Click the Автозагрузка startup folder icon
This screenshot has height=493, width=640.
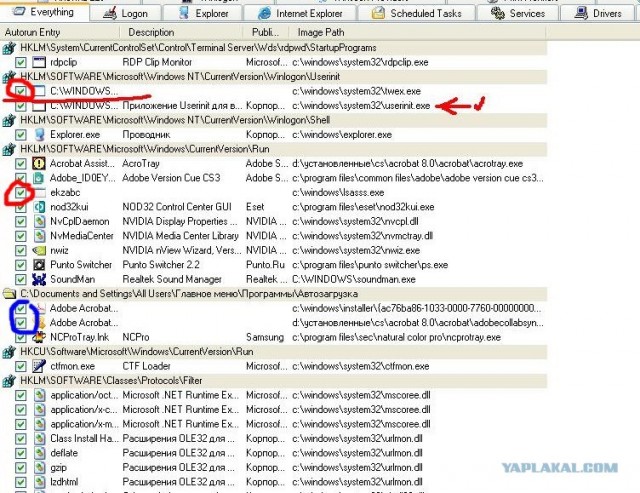(9, 293)
